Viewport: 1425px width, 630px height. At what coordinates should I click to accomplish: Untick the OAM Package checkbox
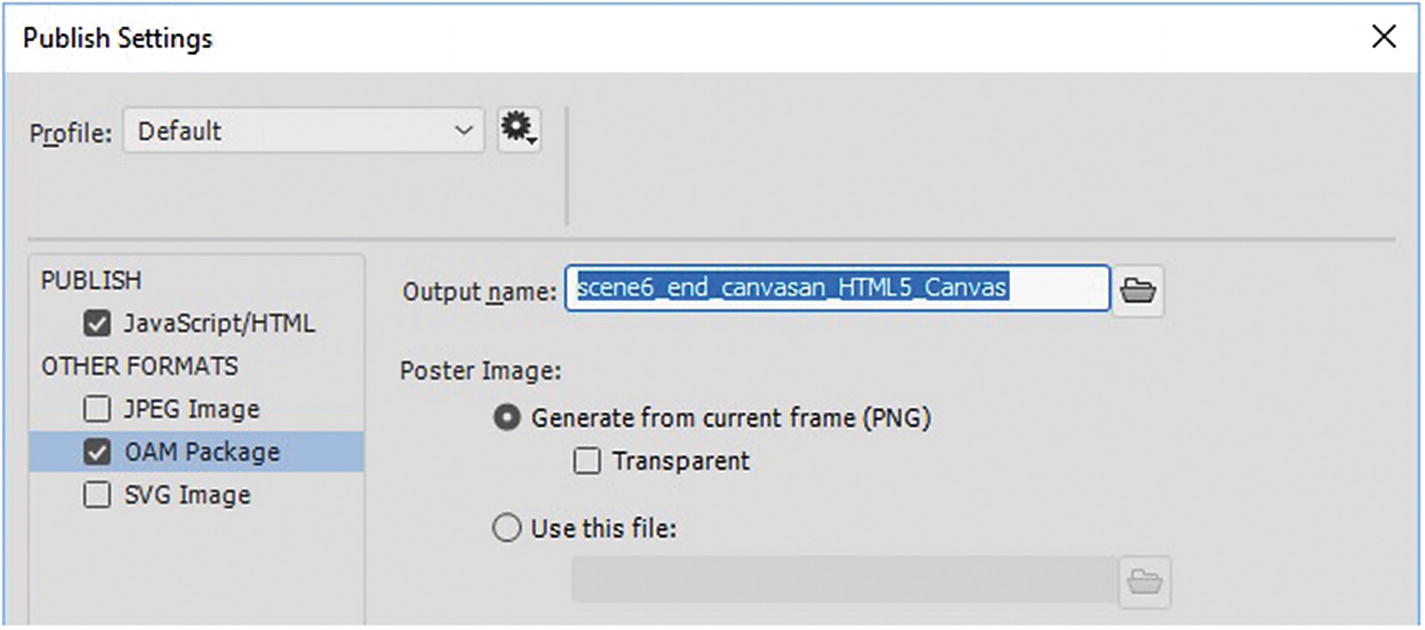click(98, 453)
